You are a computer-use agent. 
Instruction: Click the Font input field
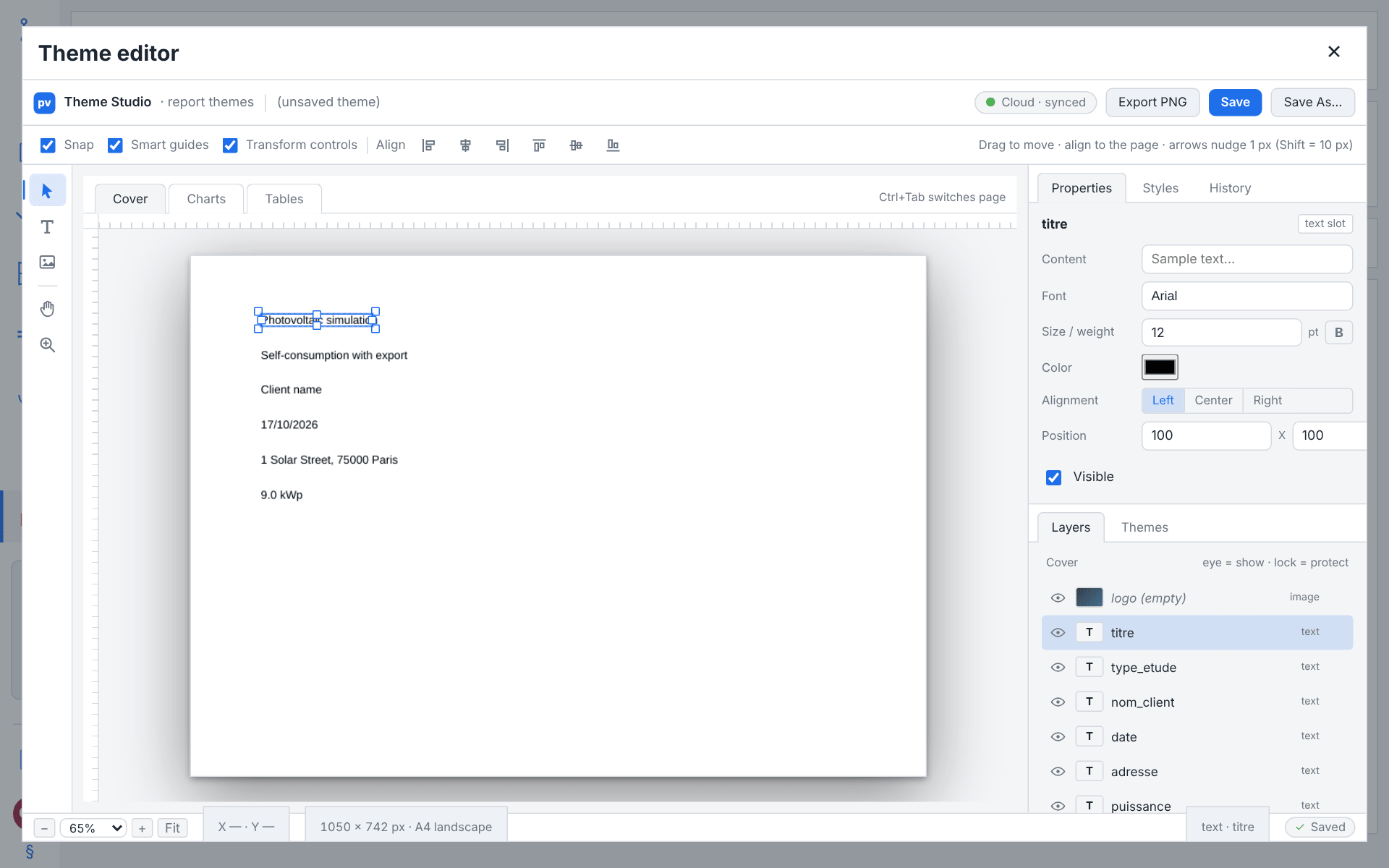point(1247,296)
